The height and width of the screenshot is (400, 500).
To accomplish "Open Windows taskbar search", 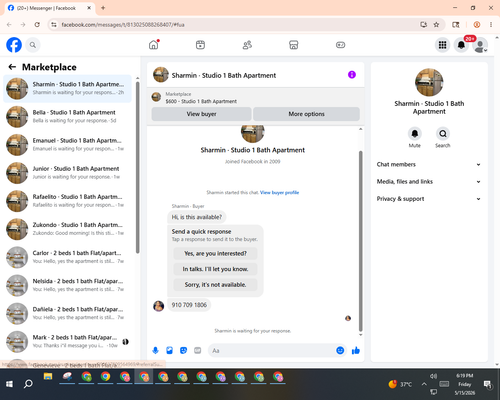I will tap(28, 384).
